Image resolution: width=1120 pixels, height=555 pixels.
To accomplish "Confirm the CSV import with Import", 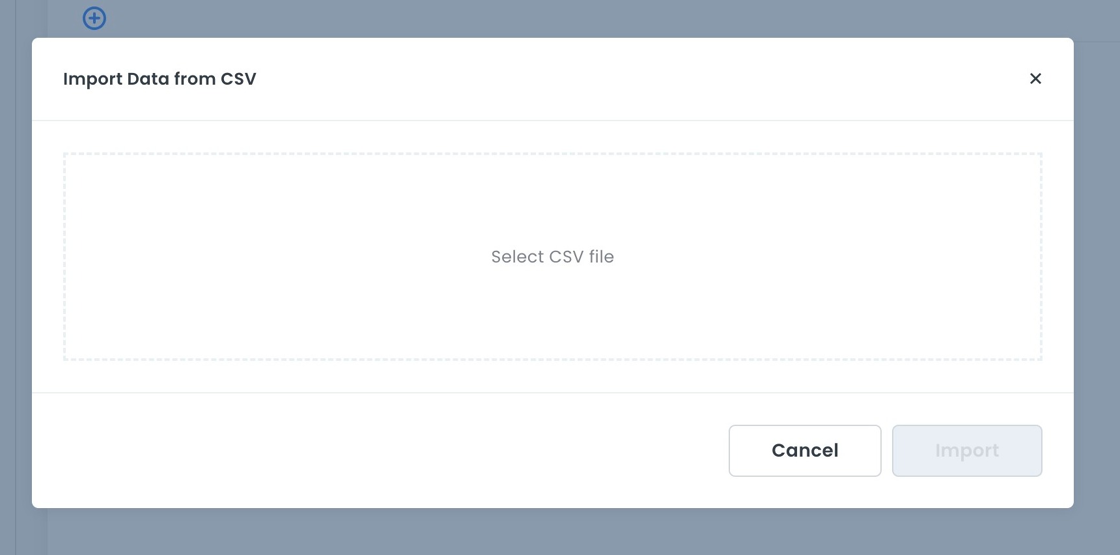I will pos(966,451).
